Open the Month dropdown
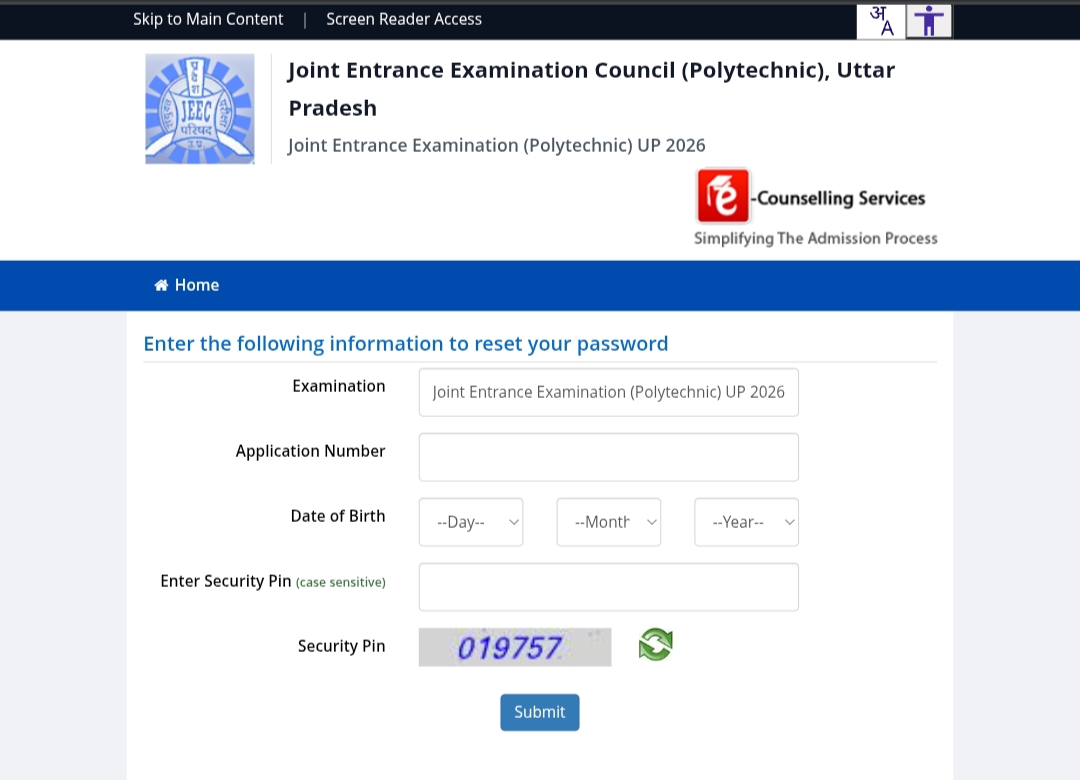This screenshot has width=1080, height=780. pyautogui.click(x=609, y=522)
